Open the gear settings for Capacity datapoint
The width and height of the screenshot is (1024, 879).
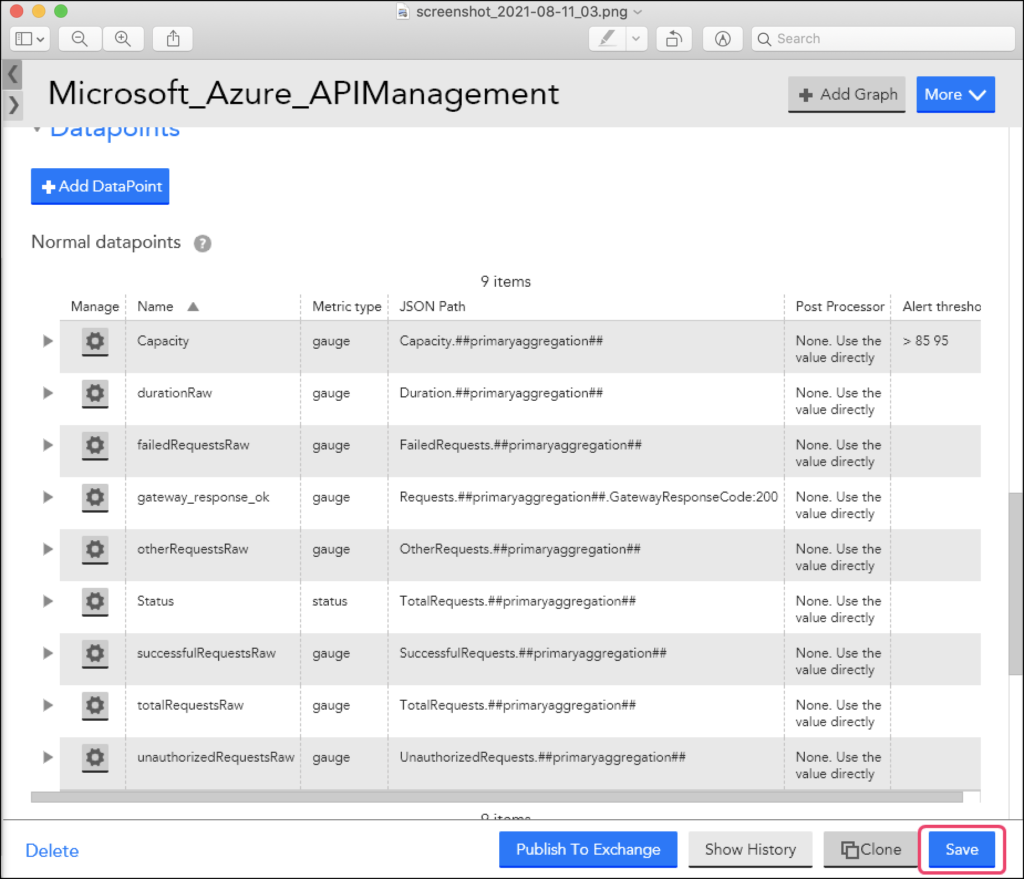(95, 342)
